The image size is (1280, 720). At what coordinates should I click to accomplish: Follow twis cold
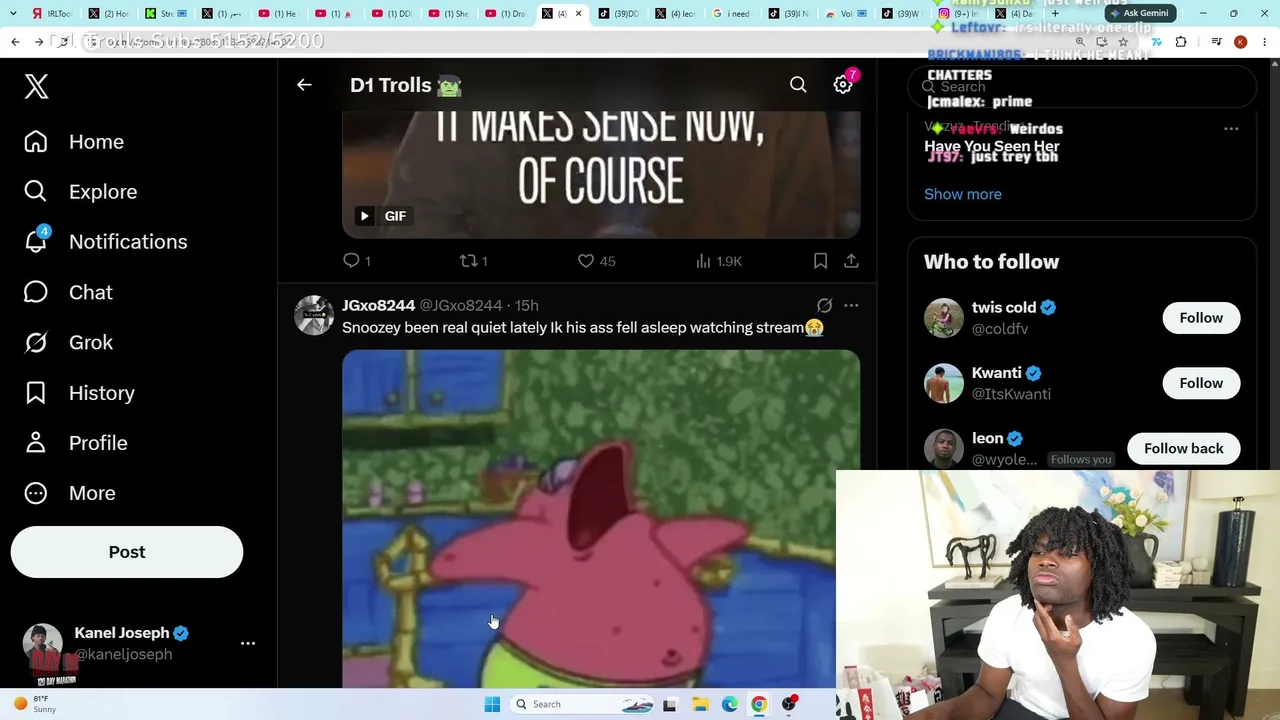(1201, 318)
